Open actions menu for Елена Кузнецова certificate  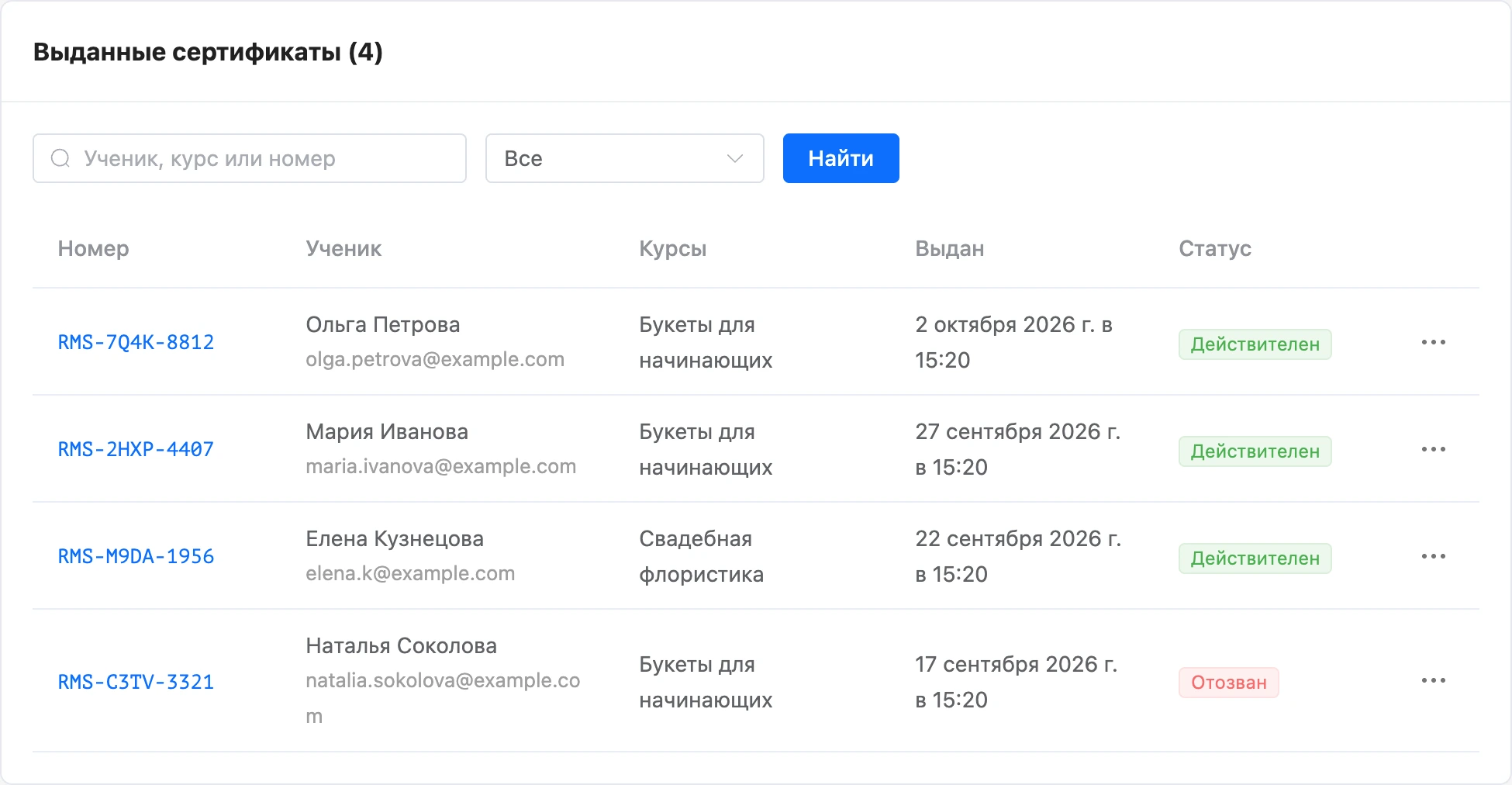pyautogui.click(x=1433, y=556)
